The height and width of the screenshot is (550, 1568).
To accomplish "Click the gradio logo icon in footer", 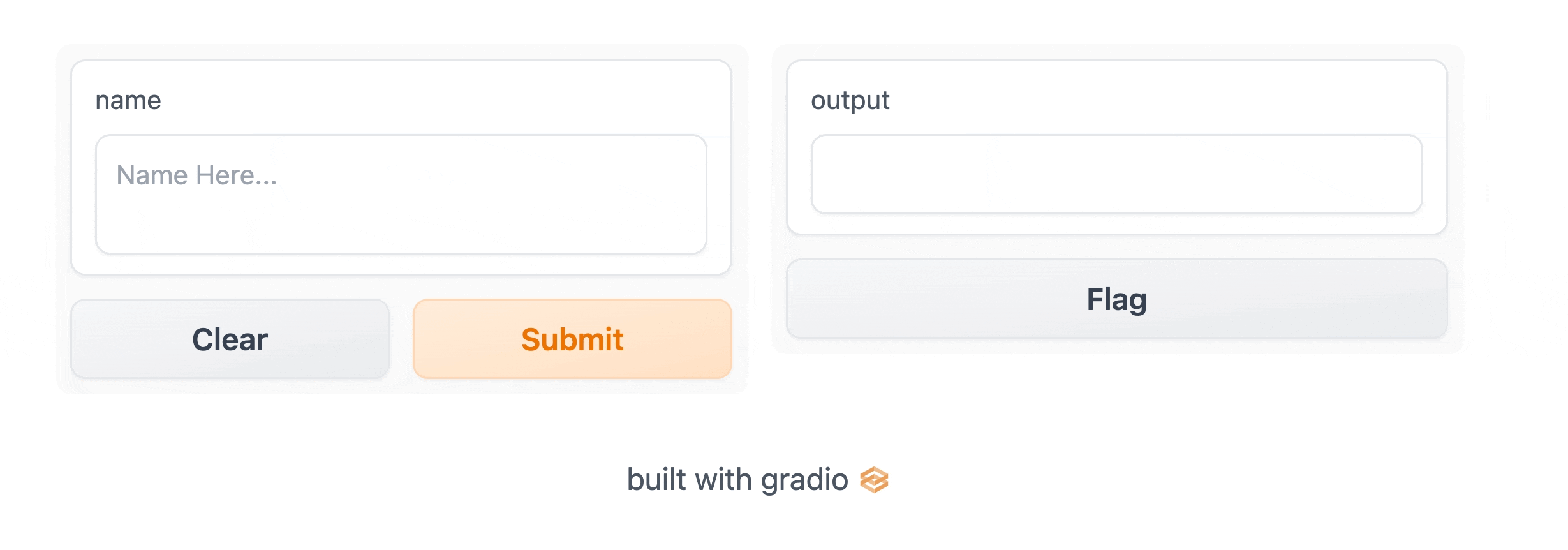I will coord(874,480).
